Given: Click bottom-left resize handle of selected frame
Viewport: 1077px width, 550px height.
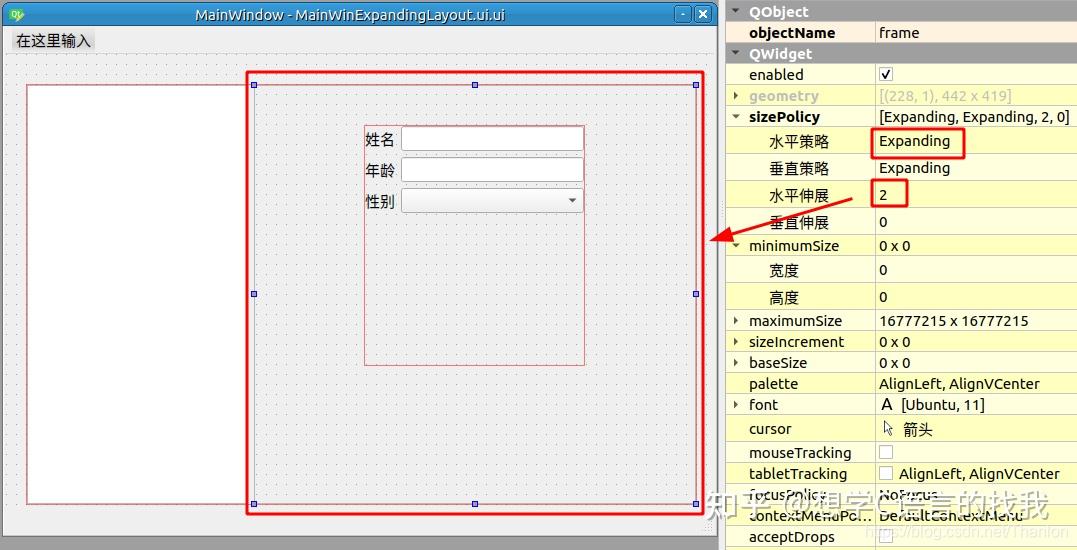Looking at the screenshot, I should pos(254,503).
